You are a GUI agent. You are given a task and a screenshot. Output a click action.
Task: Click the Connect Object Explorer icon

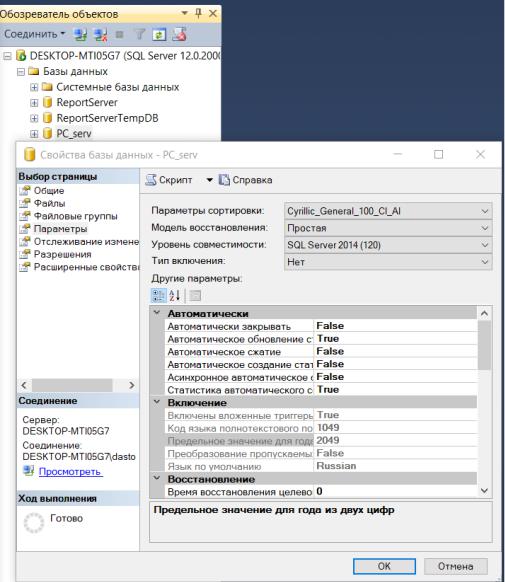(x=80, y=35)
